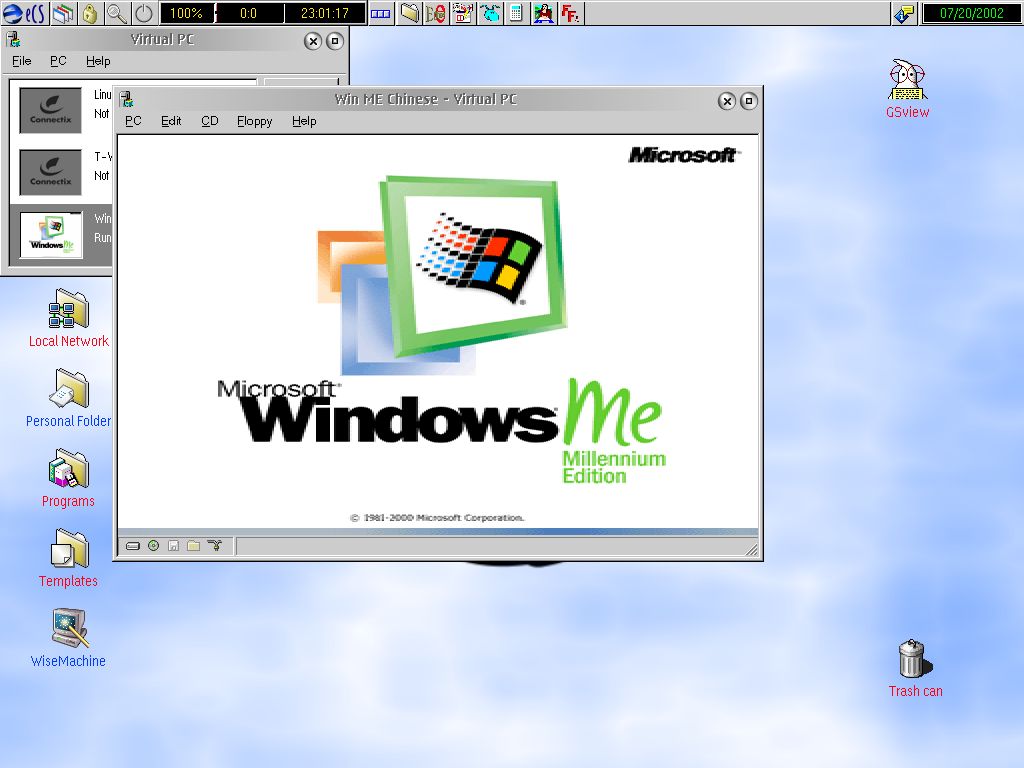The width and height of the screenshot is (1024, 768).
Task: Select the Personal Folder desktop icon
Action: tap(69, 398)
